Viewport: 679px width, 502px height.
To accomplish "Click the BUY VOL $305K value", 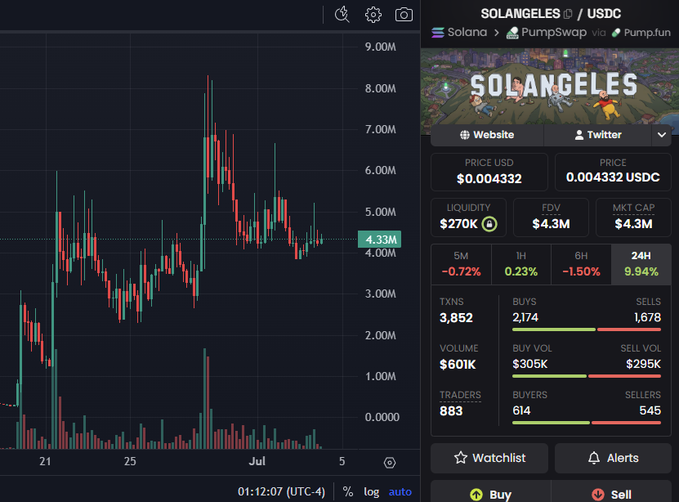I will click(530, 364).
